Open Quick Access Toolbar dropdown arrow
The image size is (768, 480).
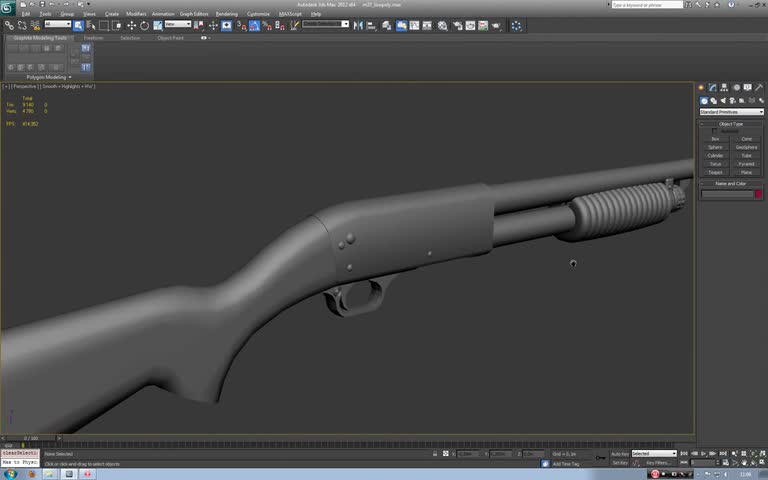click(89, 4)
